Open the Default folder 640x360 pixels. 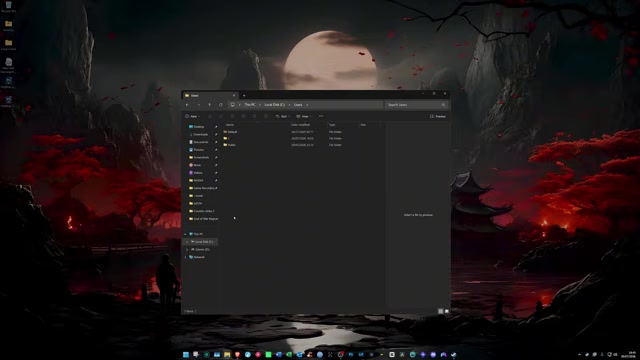coord(231,132)
